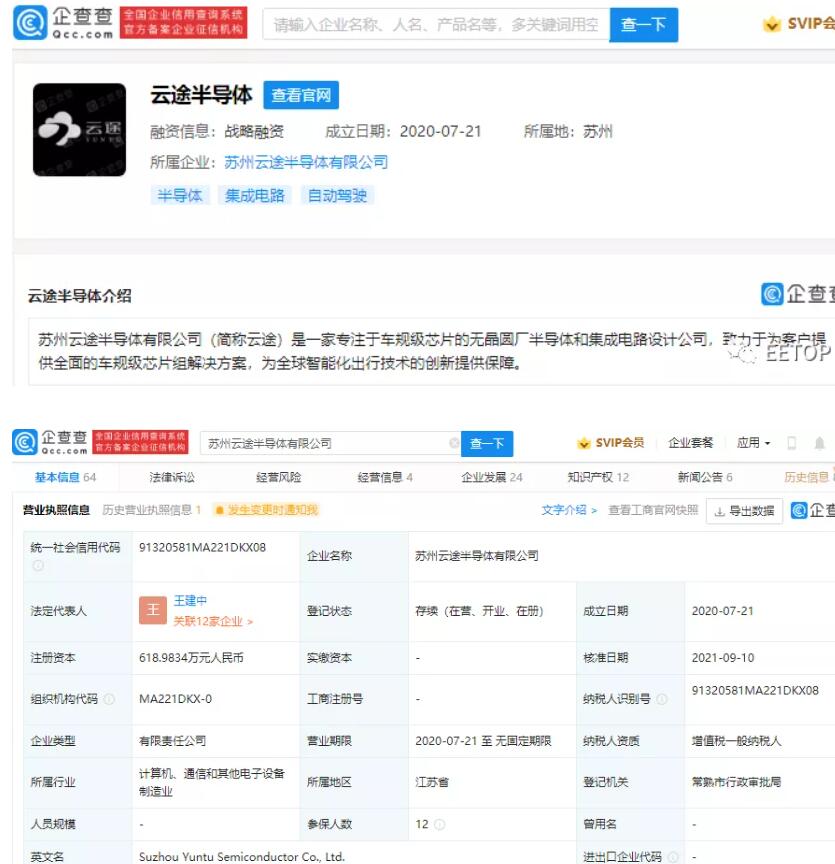Clear the lower search field with the X icon
The height and width of the screenshot is (864, 835).
454,443
